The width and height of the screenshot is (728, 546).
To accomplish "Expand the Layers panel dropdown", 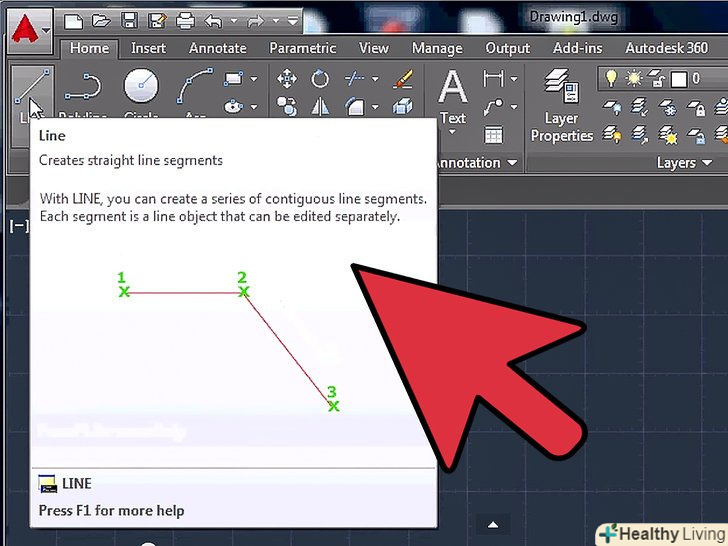I will click(x=706, y=163).
